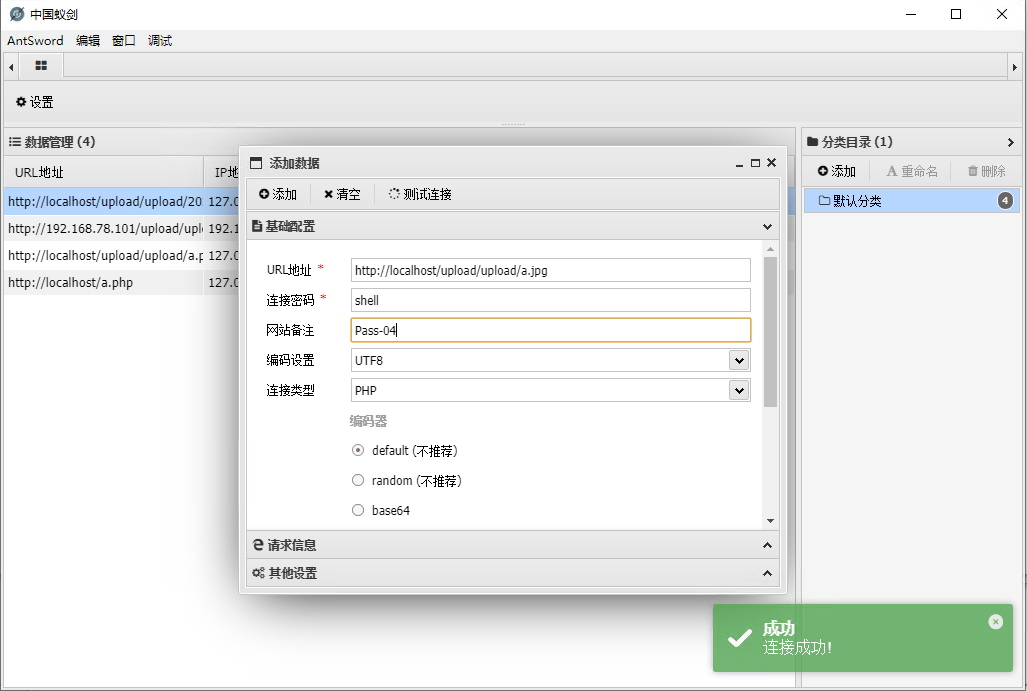The height and width of the screenshot is (691, 1027).
Task: Click the dialog scrollbar up arrow
Action: tap(770, 250)
